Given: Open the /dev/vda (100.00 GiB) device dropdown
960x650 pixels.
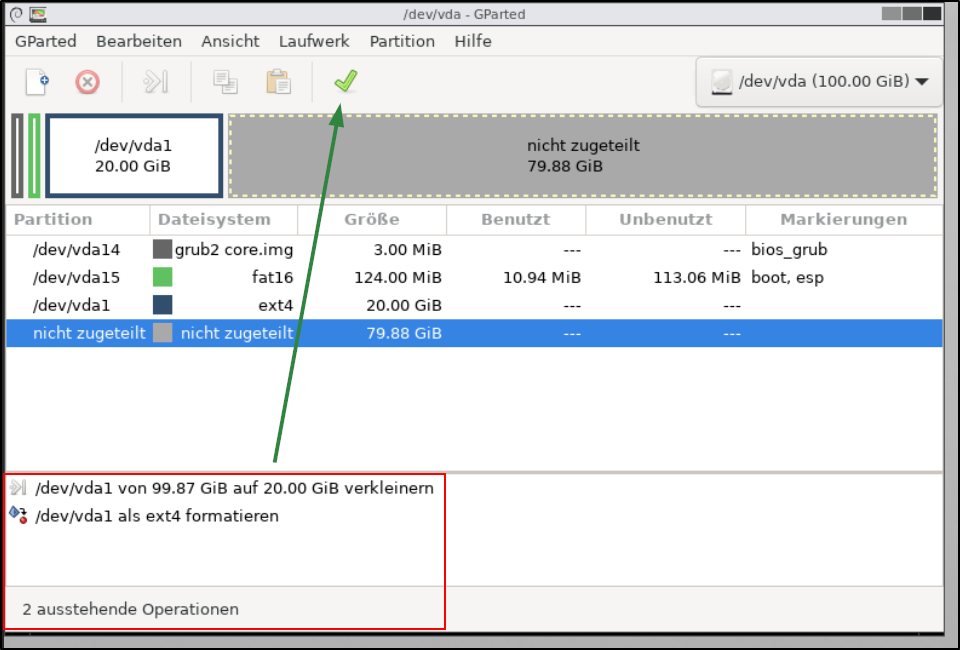Looking at the screenshot, I should (x=818, y=81).
